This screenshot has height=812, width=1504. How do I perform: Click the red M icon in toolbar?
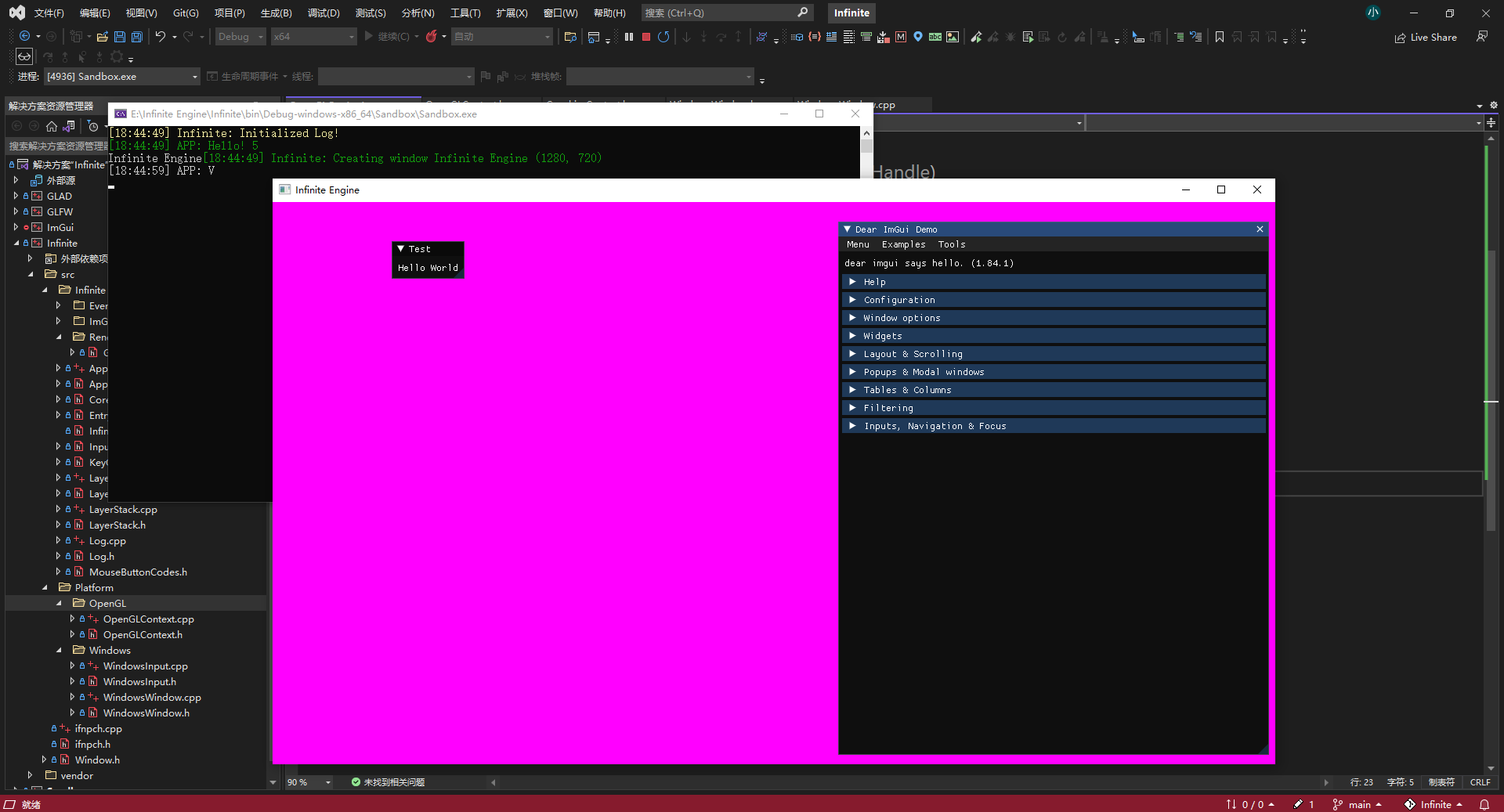pos(901,36)
